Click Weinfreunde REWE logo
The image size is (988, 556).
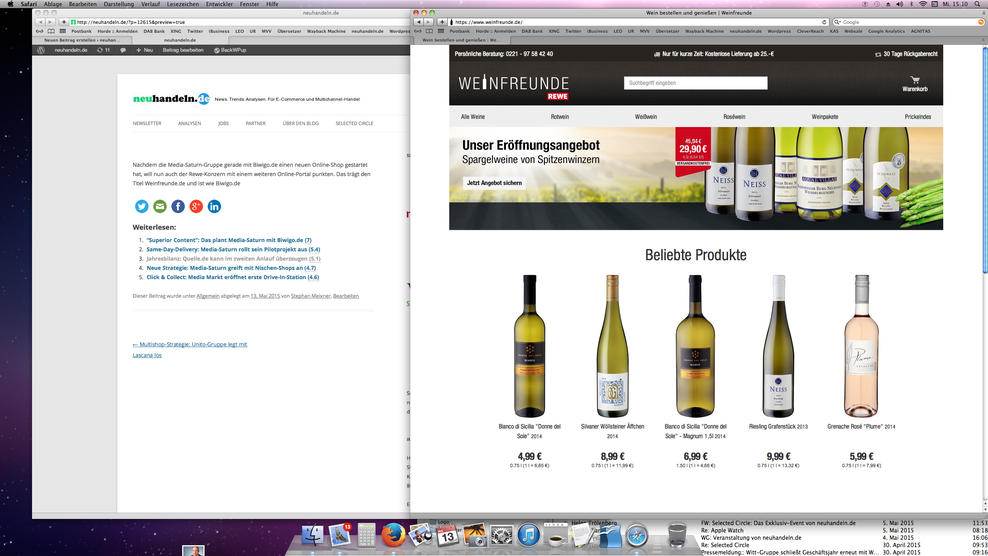514,87
